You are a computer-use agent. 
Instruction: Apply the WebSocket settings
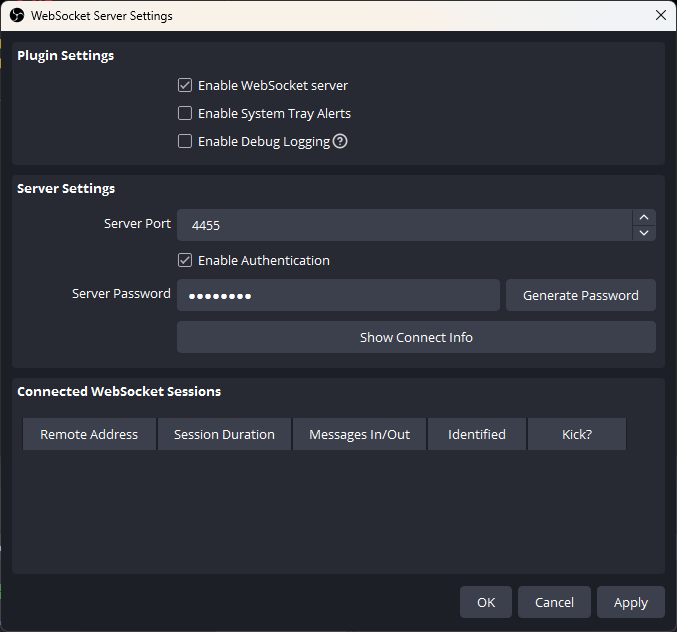pyautogui.click(x=631, y=602)
